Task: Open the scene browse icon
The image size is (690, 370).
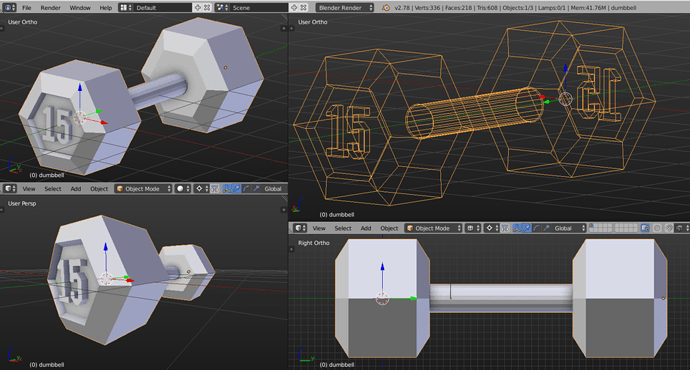Action: [x=222, y=7]
